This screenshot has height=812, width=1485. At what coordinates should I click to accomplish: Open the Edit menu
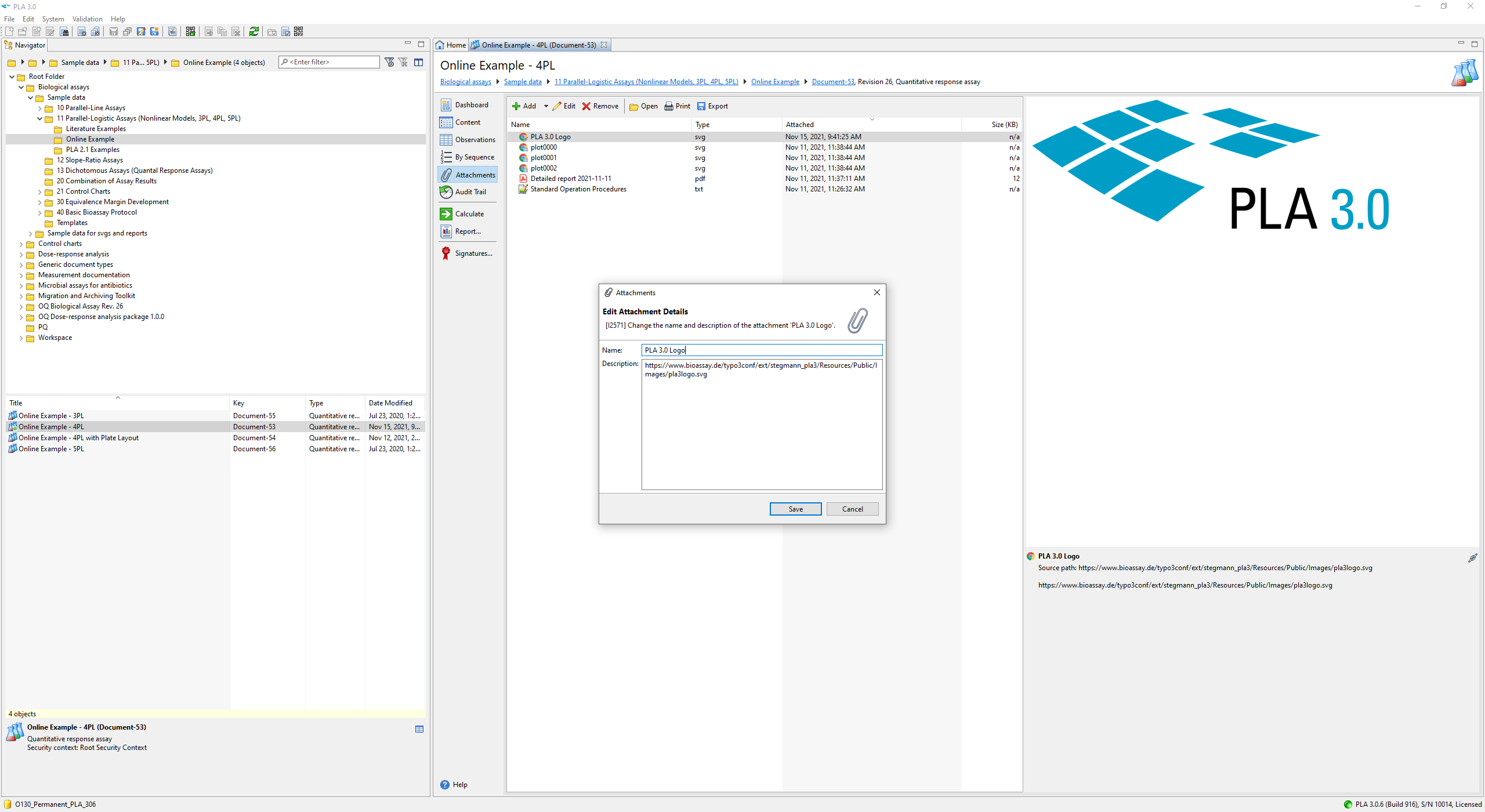(x=28, y=19)
